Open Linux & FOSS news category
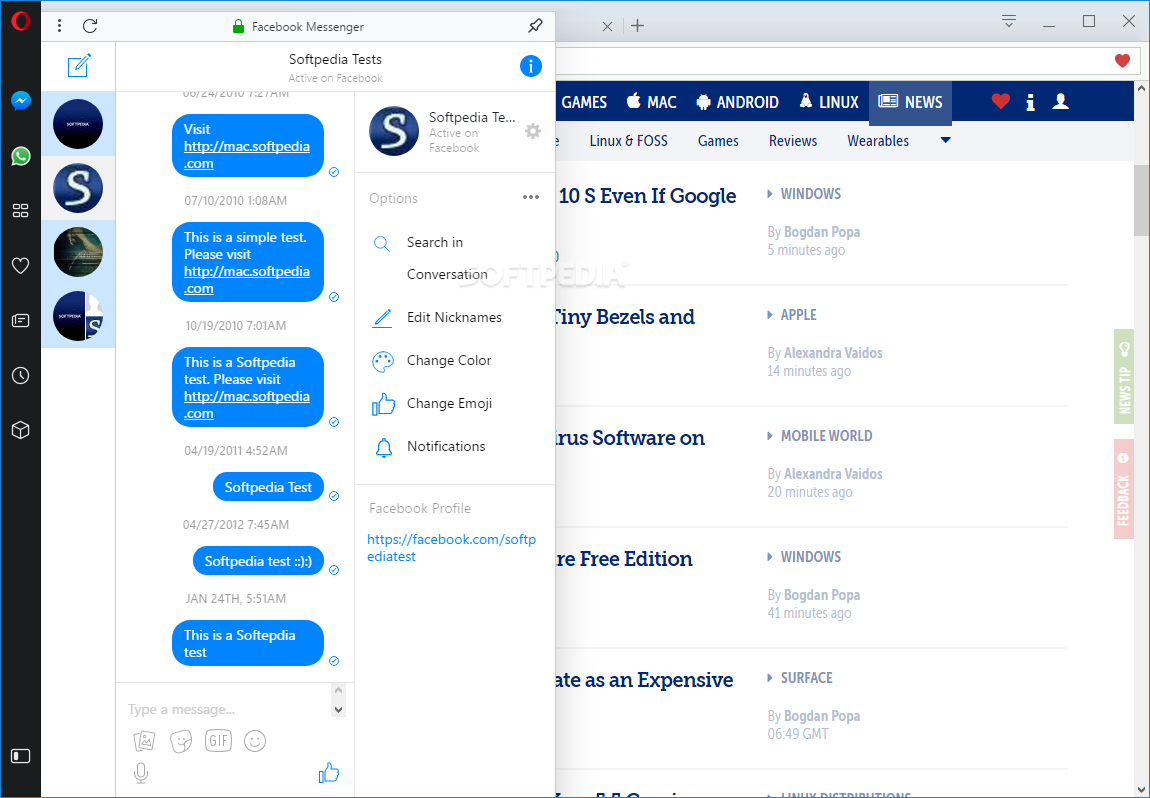 pos(629,141)
